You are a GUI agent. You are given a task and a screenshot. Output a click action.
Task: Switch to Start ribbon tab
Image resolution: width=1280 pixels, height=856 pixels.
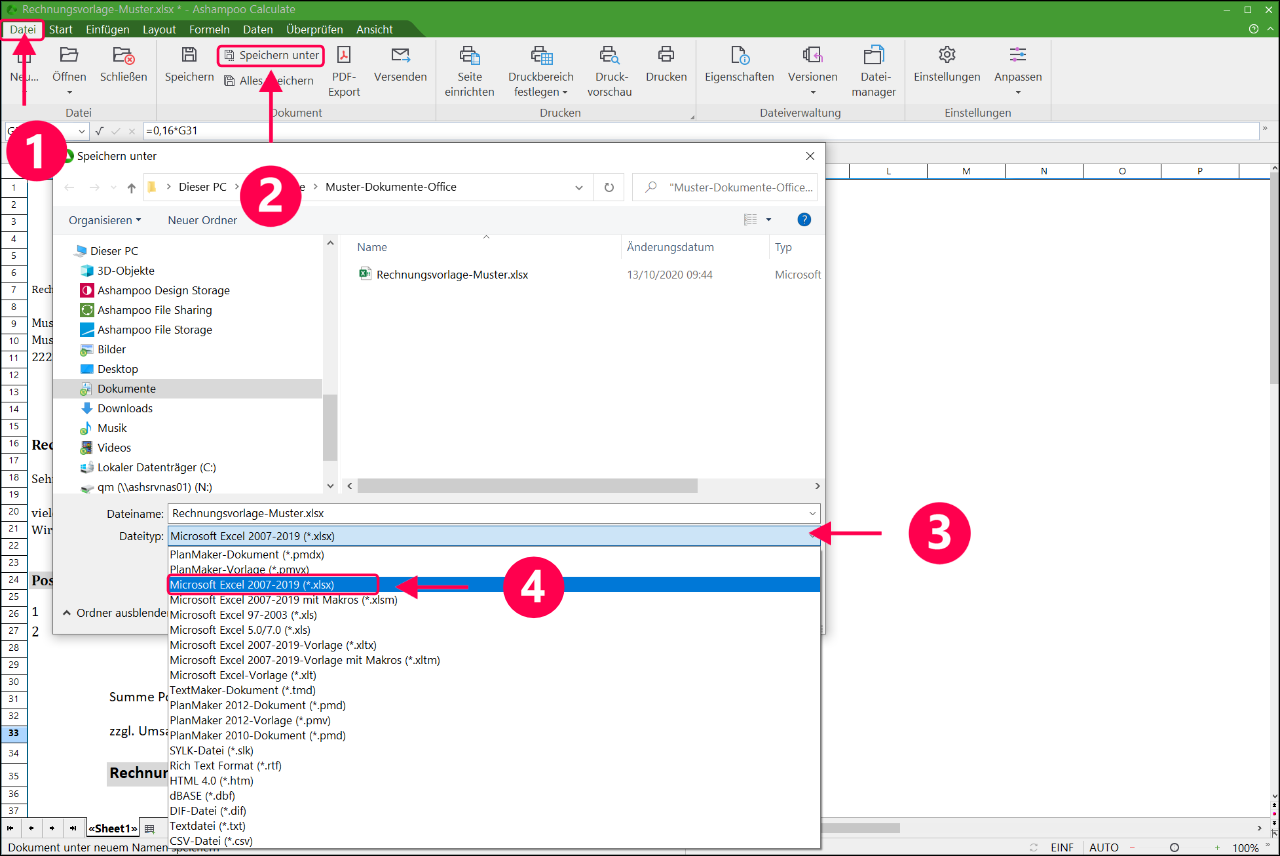click(x=60, y=29)
